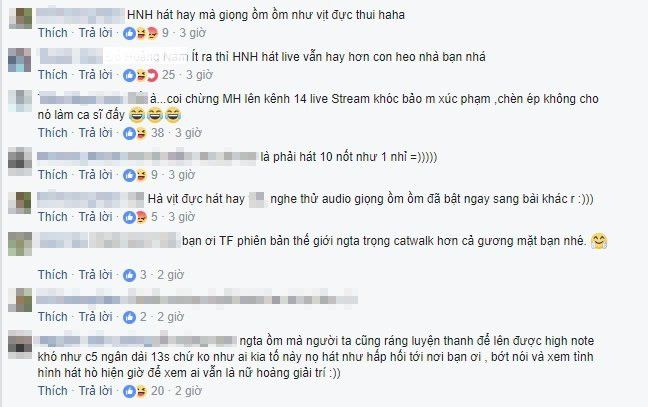Open avatar of first commenter
The height and width of the screenshot is (407, 648).
[20, 18]
